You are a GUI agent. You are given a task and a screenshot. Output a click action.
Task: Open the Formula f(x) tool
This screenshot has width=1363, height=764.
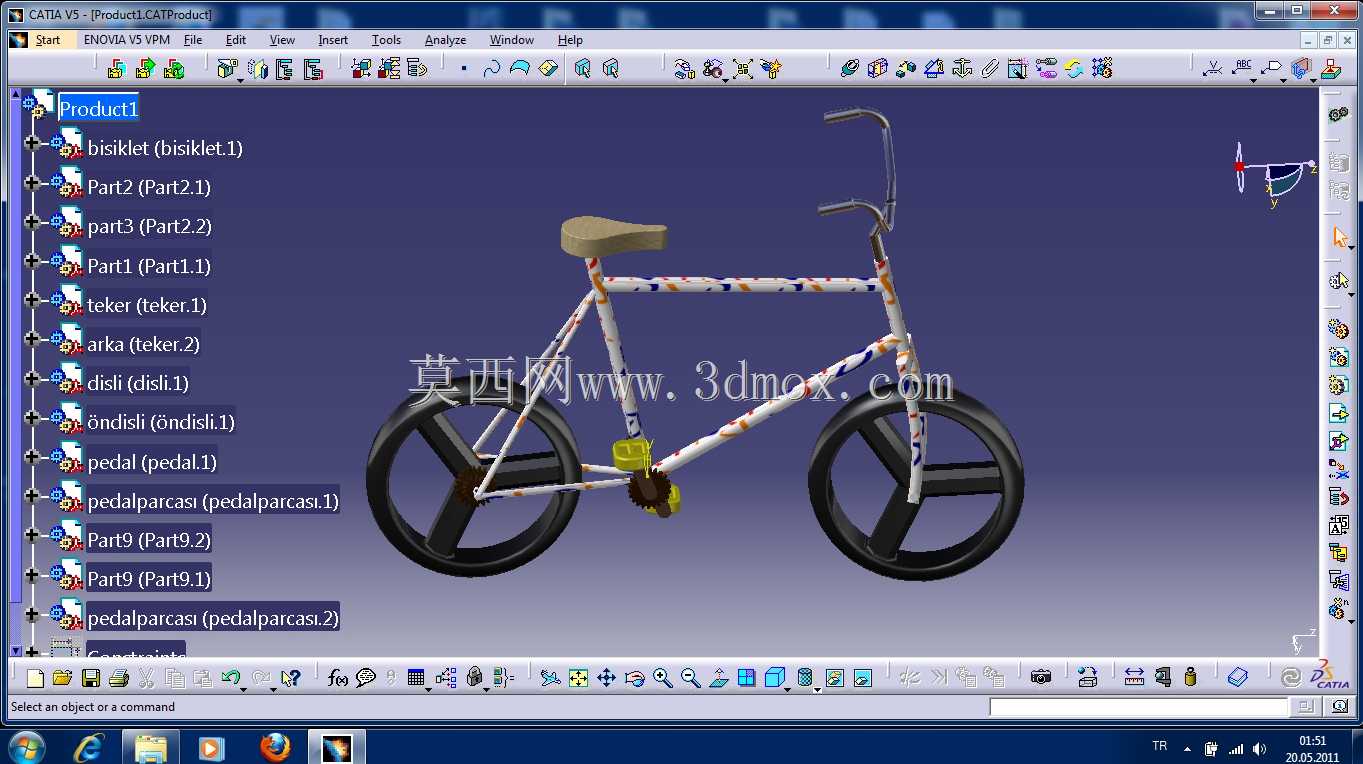pos(338,678)
